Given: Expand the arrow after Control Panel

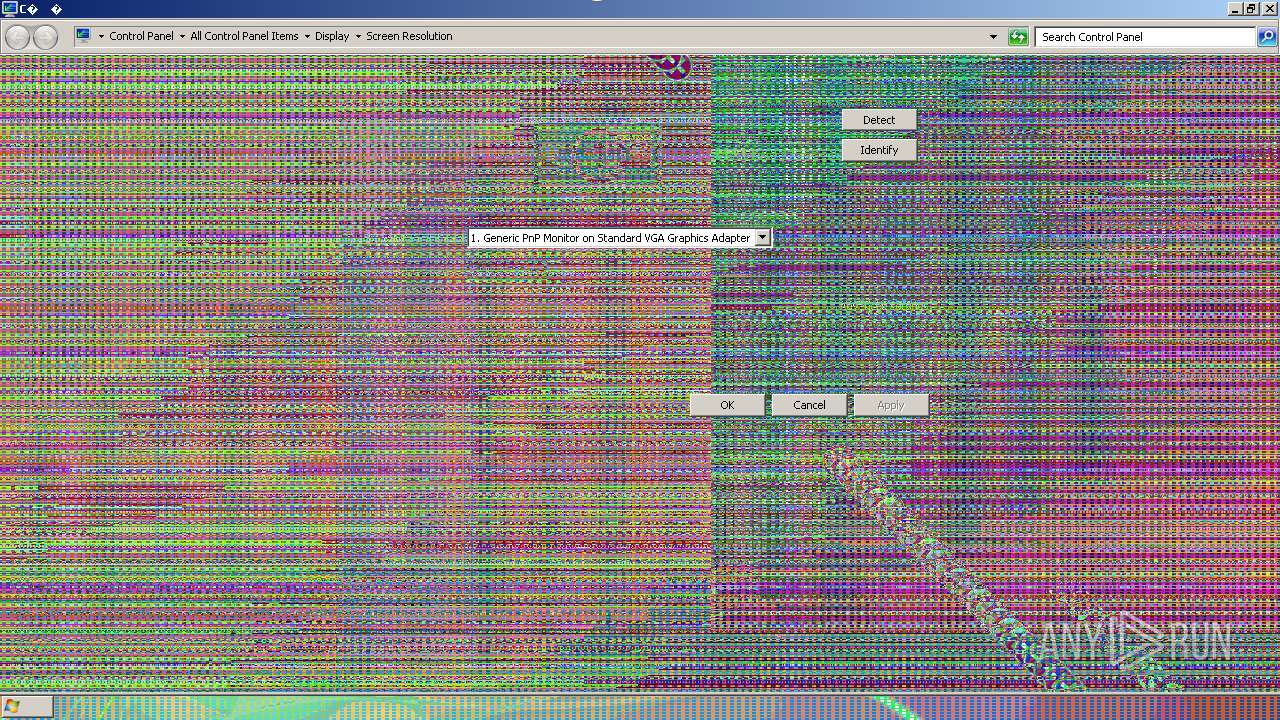Looking at the screenshot, I should pyautogui.click(x=182, y=37).
